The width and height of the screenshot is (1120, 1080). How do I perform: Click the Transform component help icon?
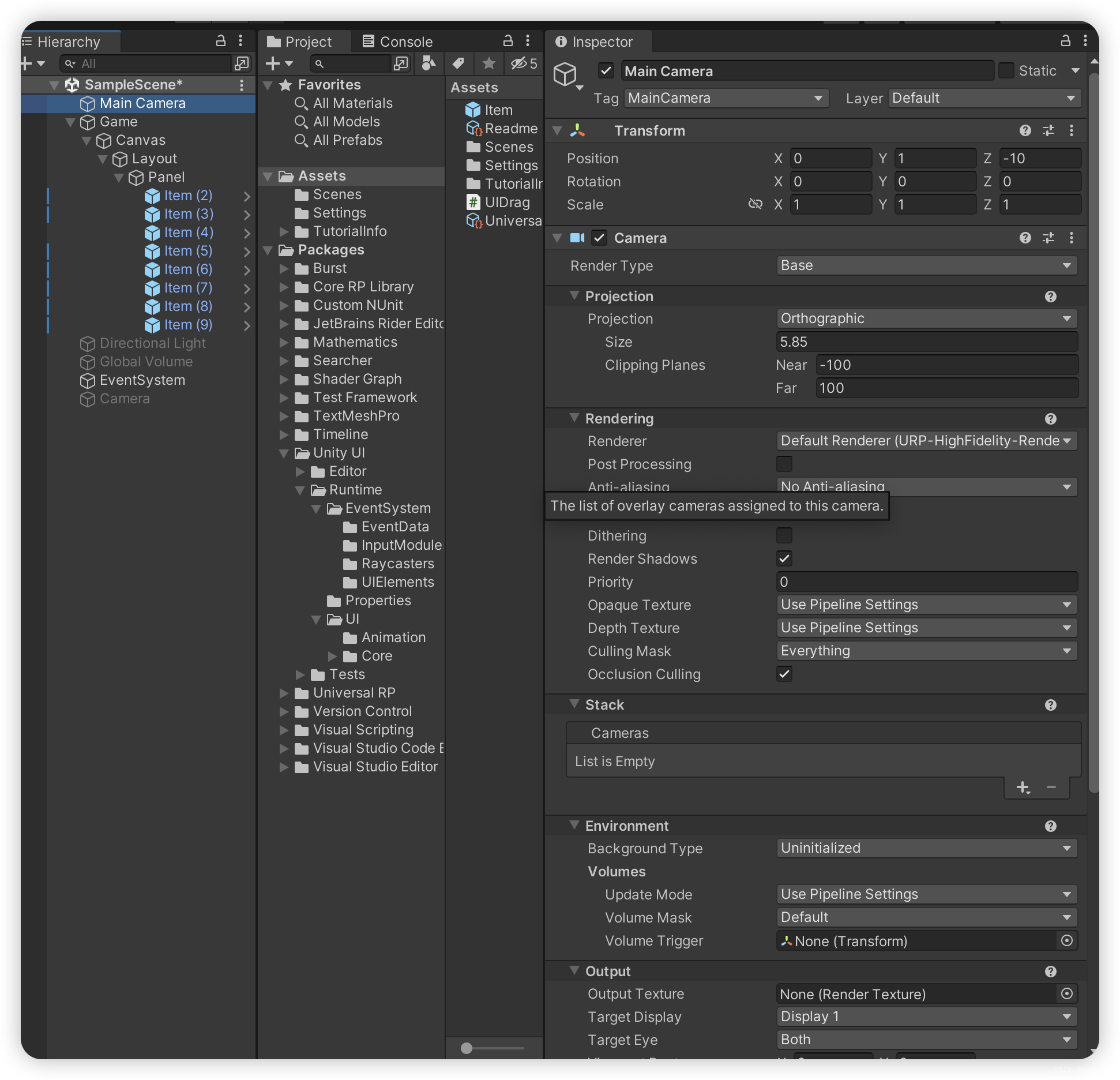click(x=1025, y=130)
